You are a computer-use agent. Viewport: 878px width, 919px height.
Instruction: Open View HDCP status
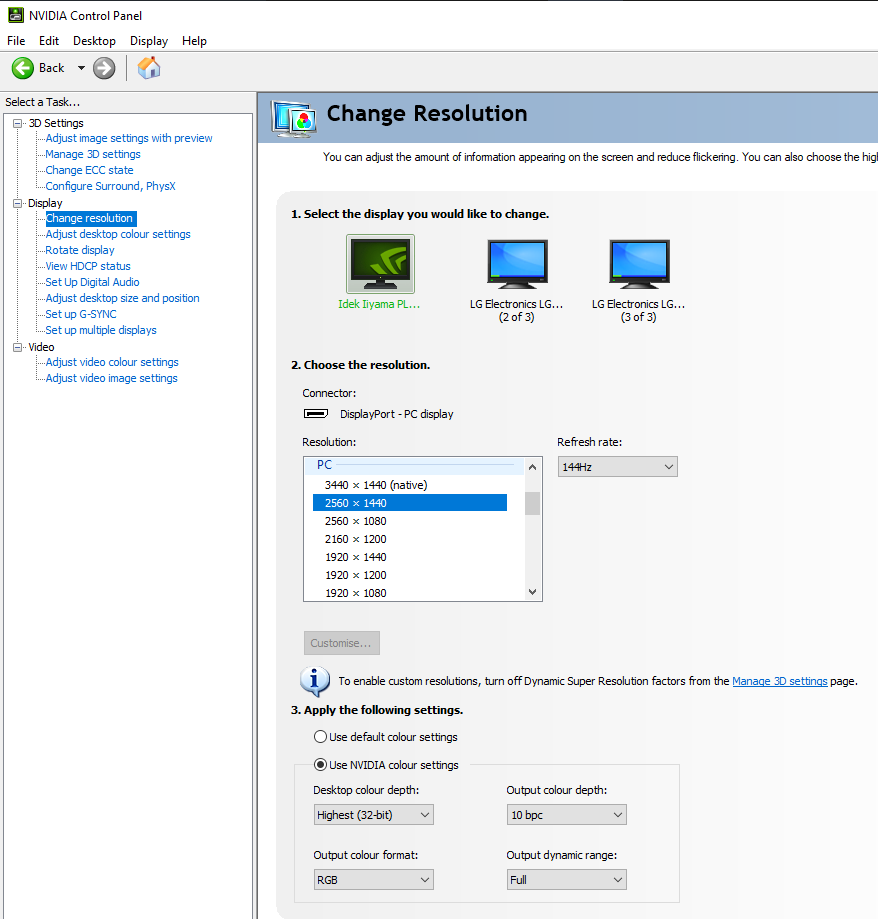(88, 266)
